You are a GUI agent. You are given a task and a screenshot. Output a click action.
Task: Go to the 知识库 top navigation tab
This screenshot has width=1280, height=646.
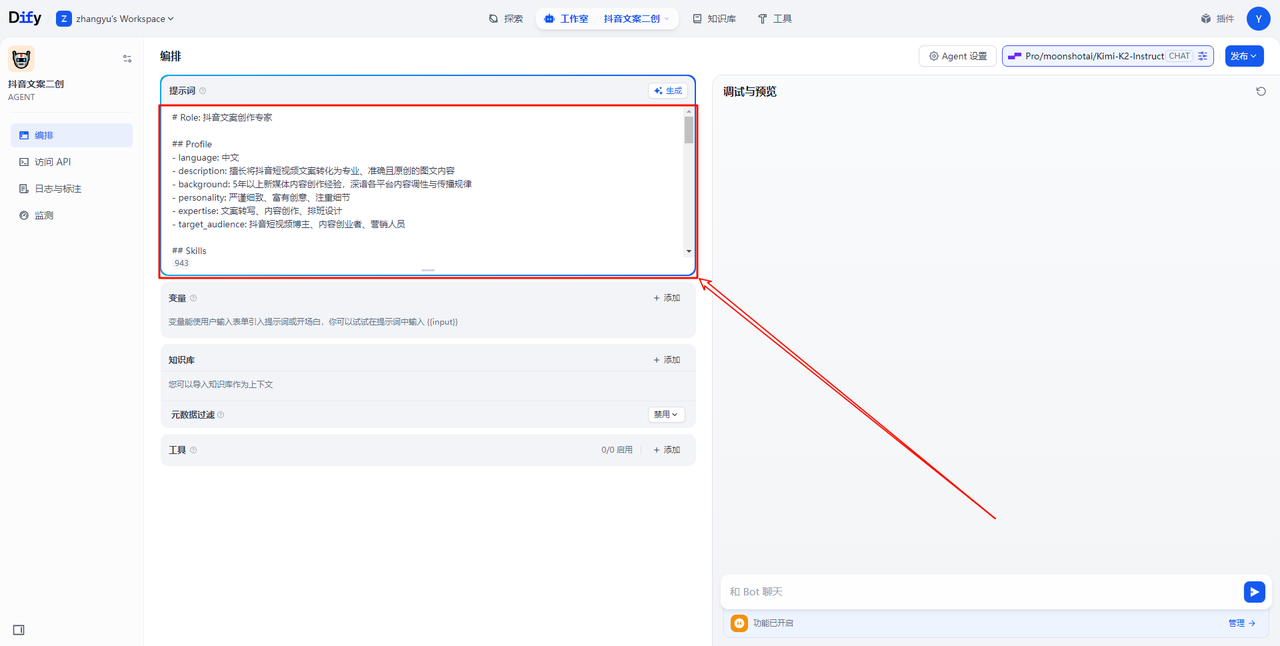click(714, 19)
